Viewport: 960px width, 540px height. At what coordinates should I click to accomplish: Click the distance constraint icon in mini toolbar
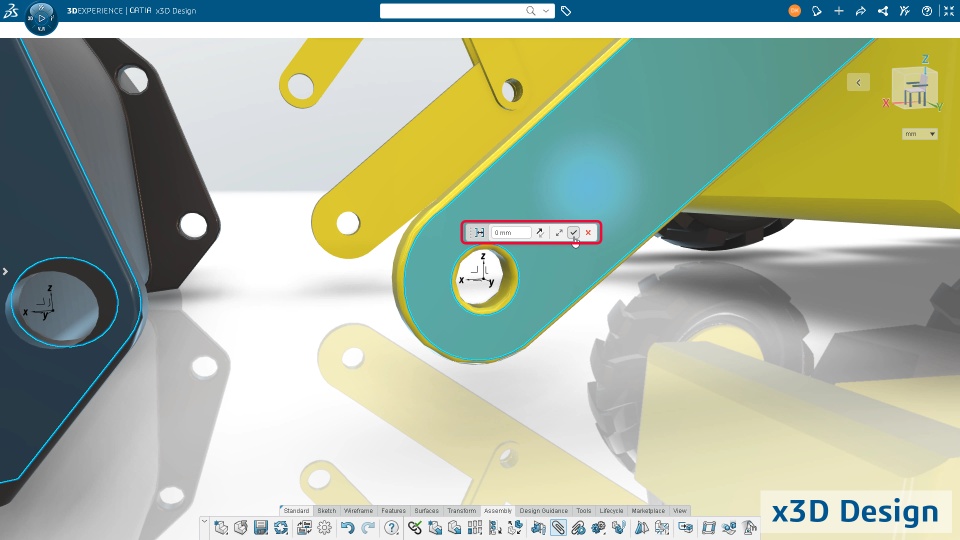479,233
